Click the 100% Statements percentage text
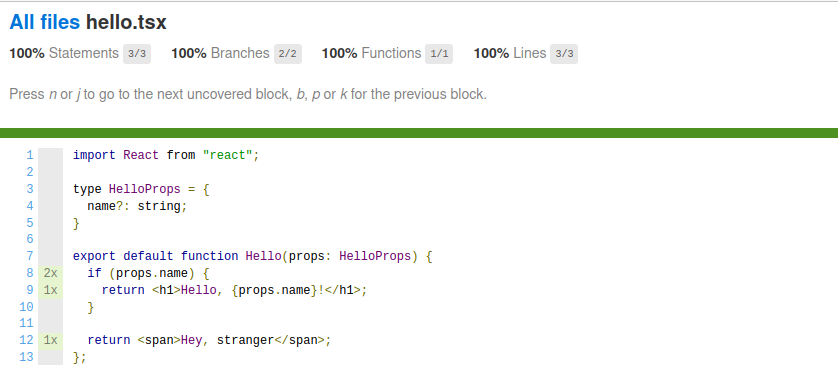838x365 pixels. click(27, 53)
